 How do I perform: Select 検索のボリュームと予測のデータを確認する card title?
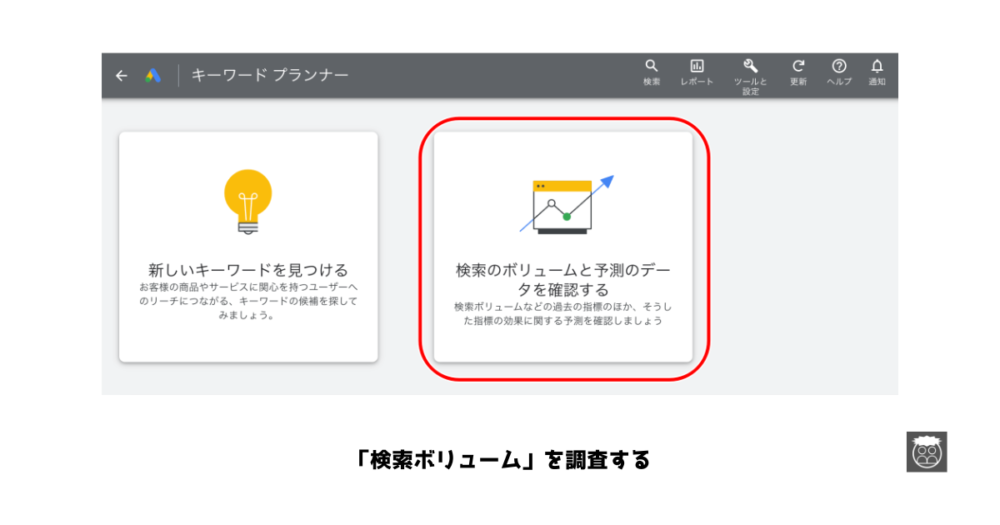pyautogui.click(x=563, y=280)
